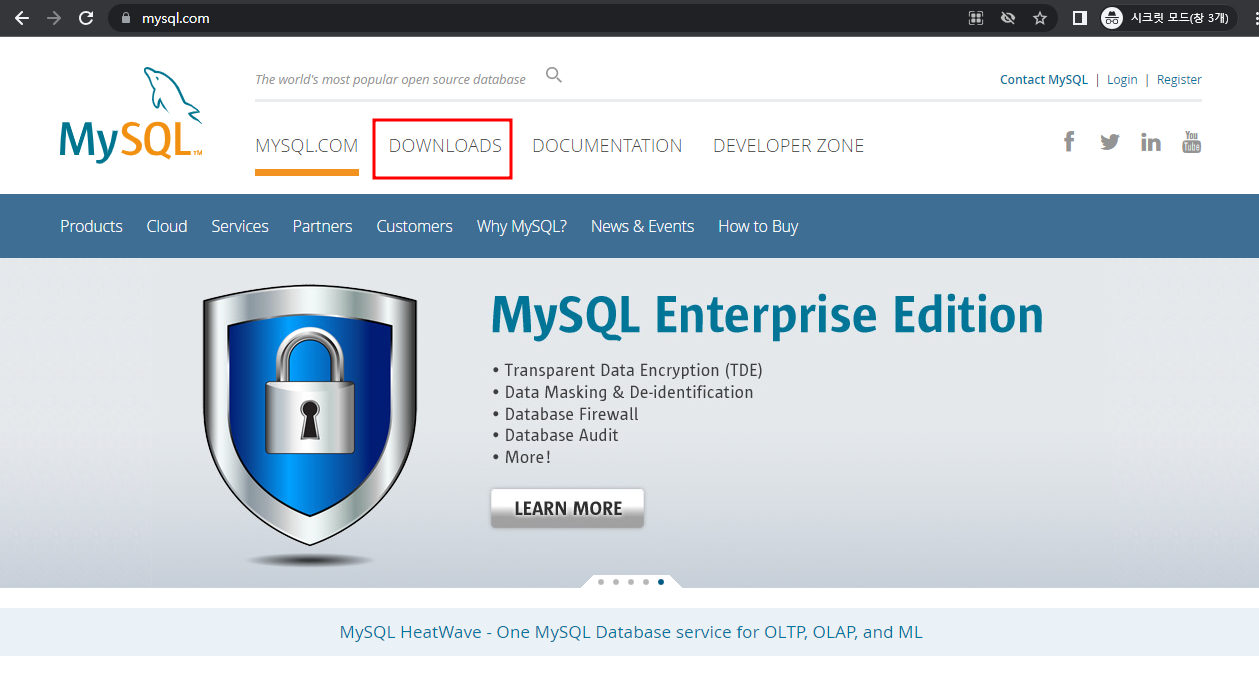
Task: Click the Data Masking & De-identification text
Action: pos(629,392)
